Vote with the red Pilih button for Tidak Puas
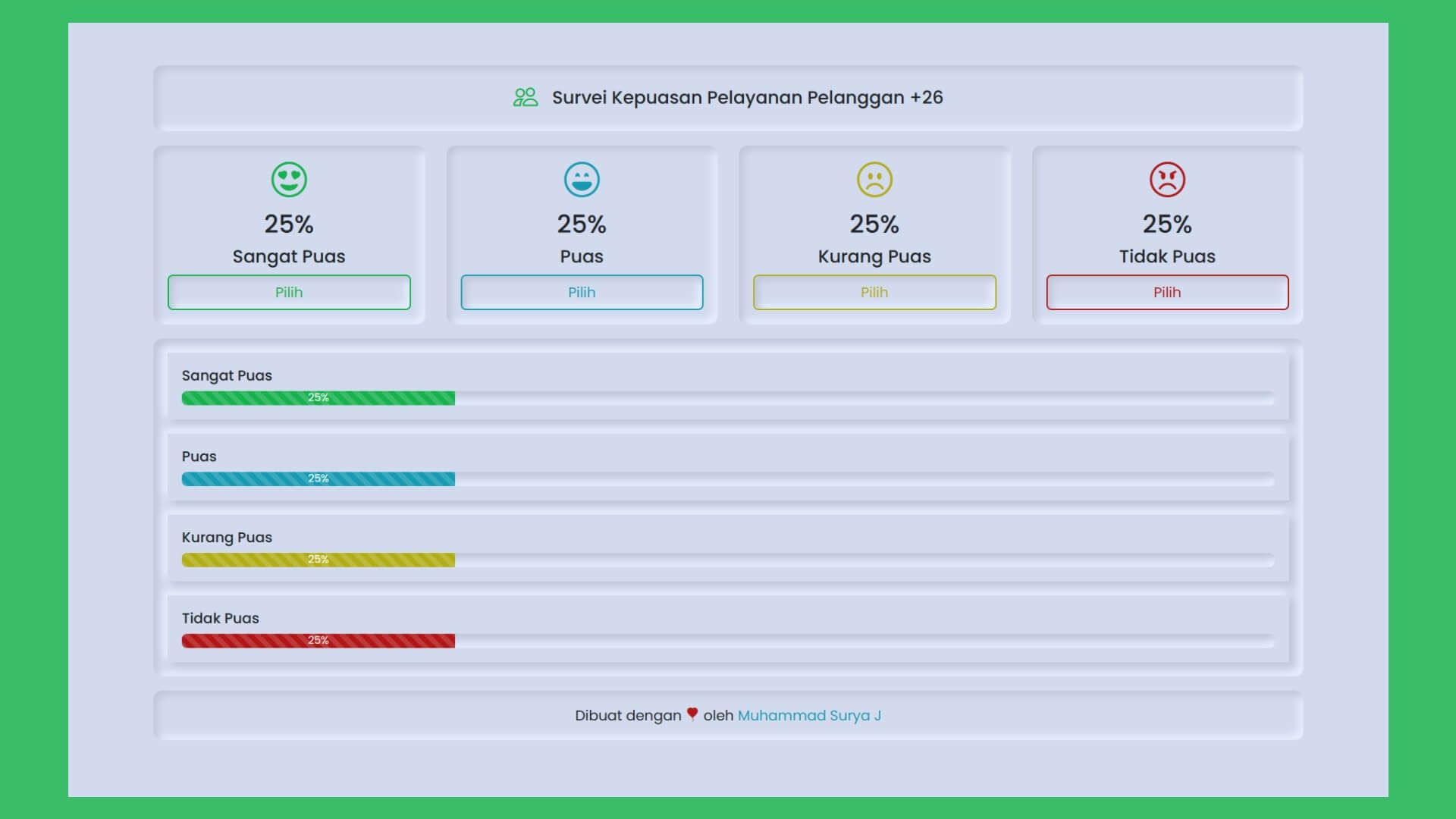The image size is (1456, 819). (1167, 292)
